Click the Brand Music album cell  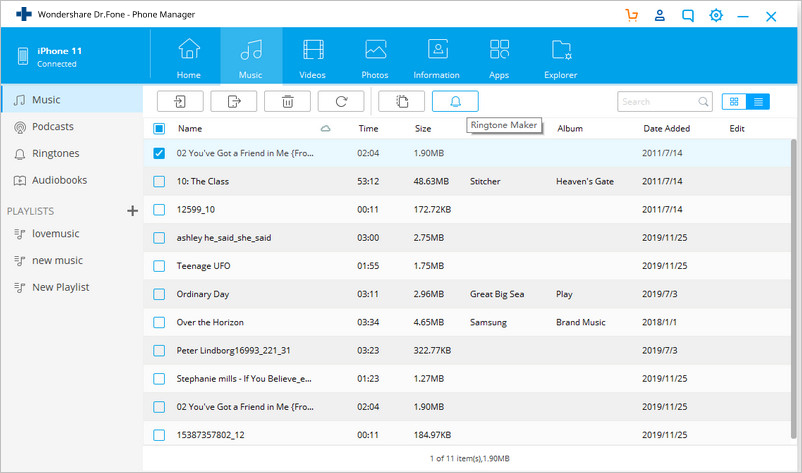581,322
